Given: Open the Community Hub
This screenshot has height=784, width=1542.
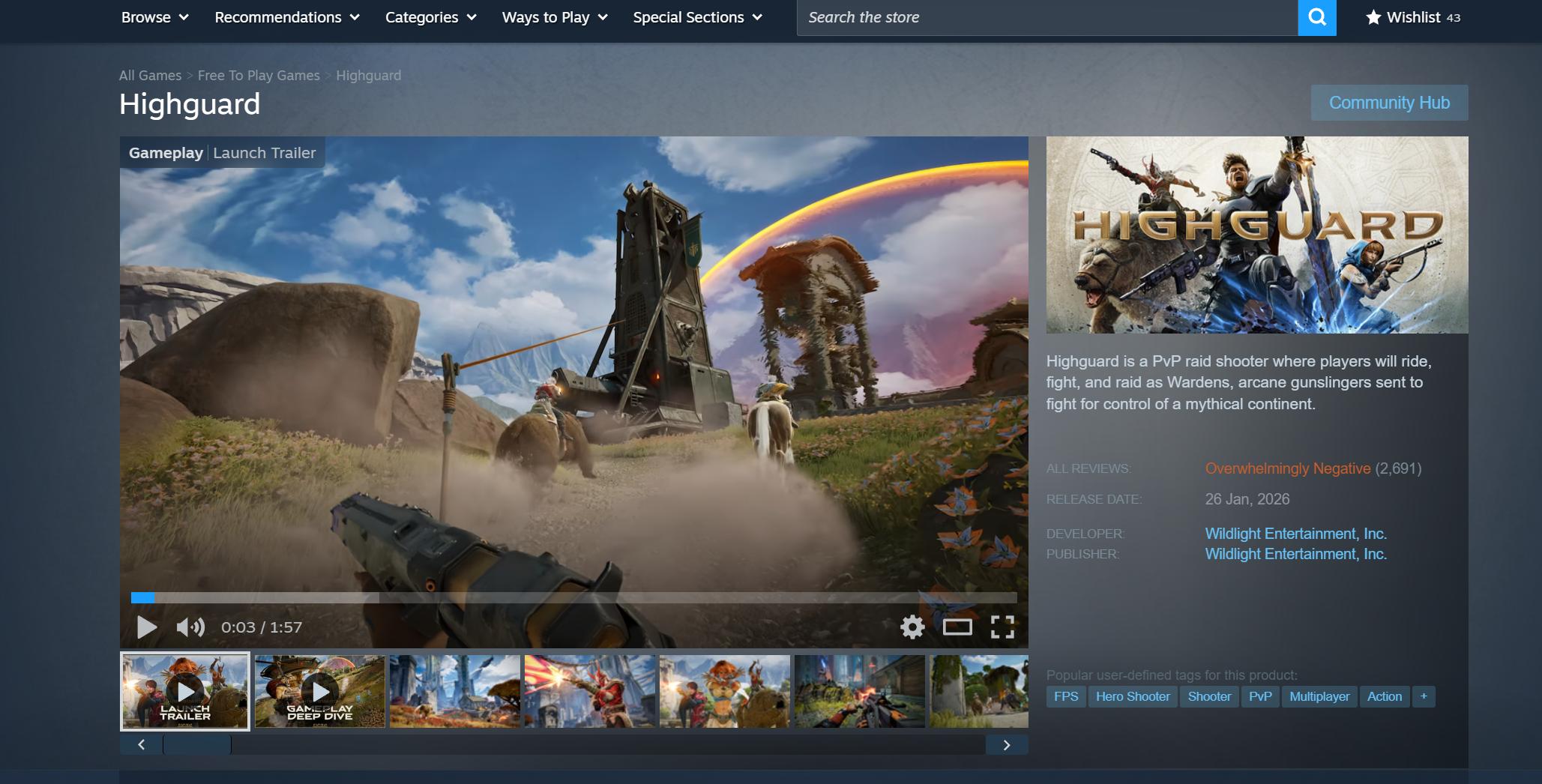Looking at the screenshot, I should [x=1390, y=103].
